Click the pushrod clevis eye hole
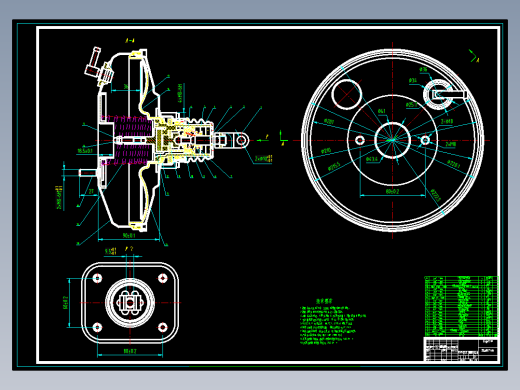 (241, 140)
